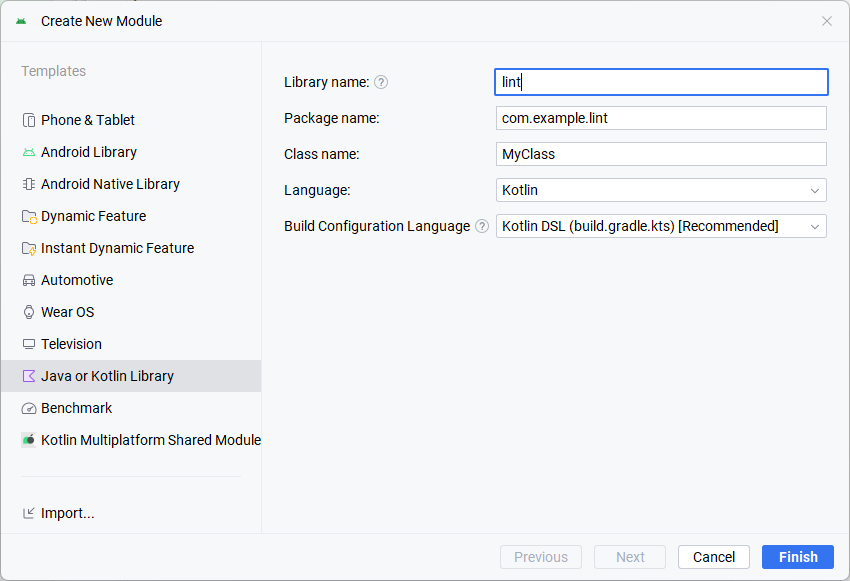850x581 pixels.
Task: Select Instant Dynamic Feature template
Action: pos(117,248)
